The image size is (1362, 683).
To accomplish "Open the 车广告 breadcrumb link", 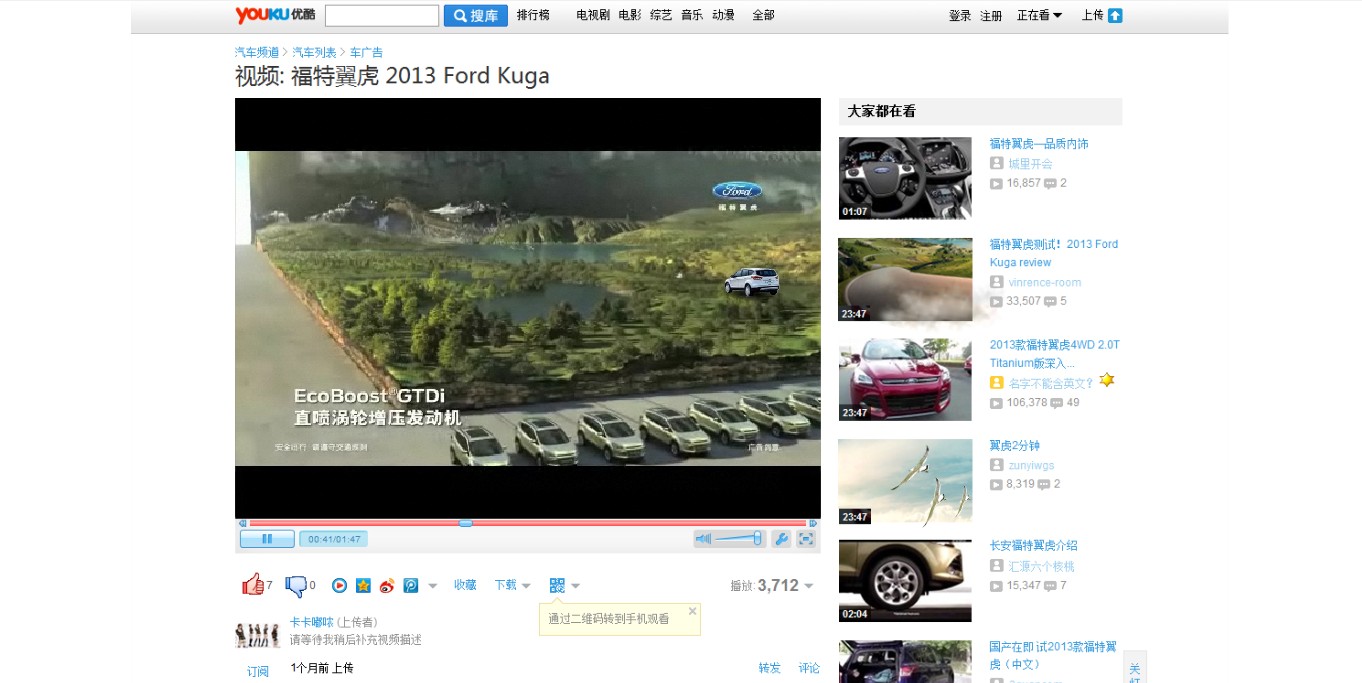I will click(x=366, y=52).
